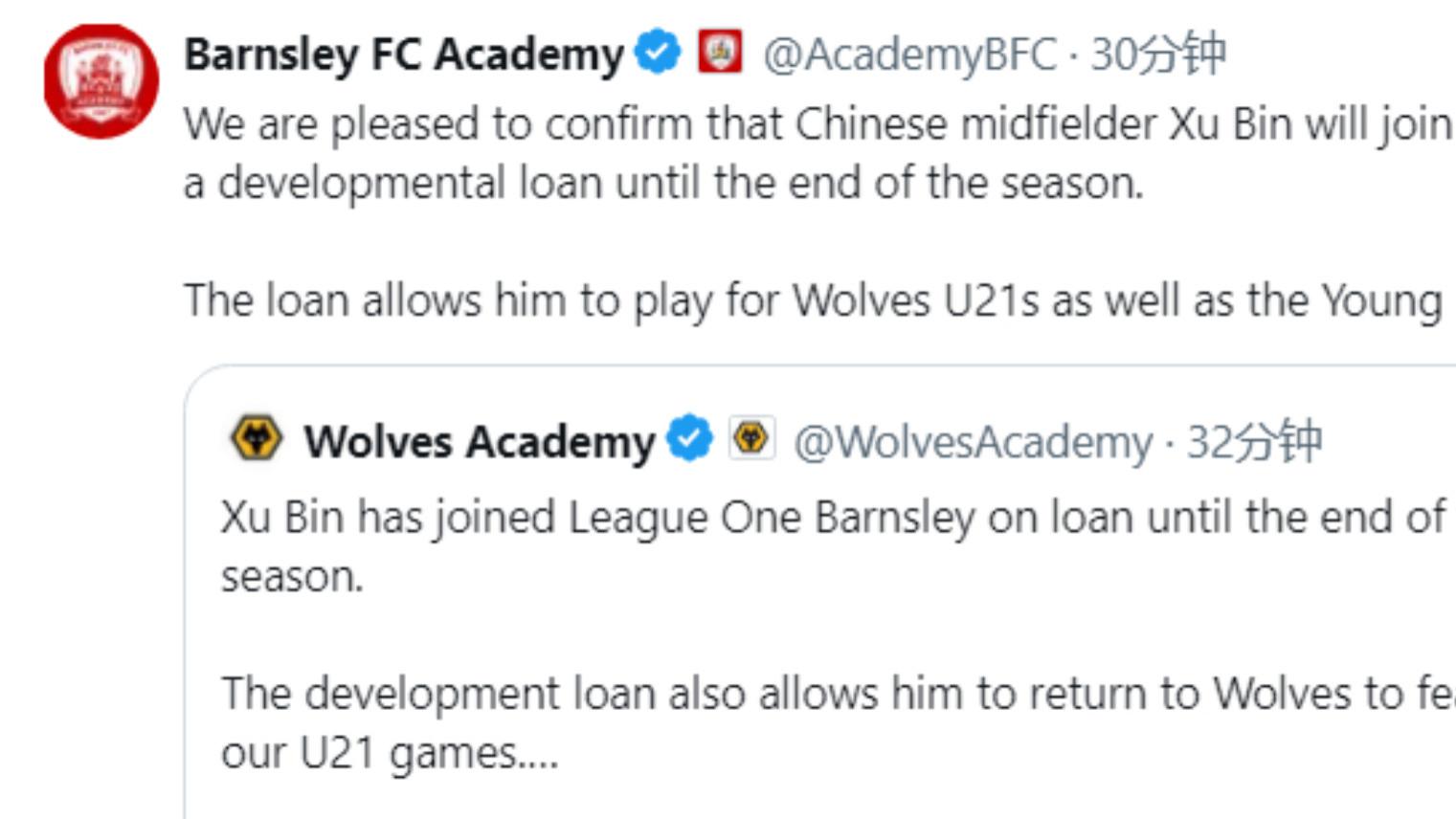Click the "We are pleased to confirm" text line
This screenshot has width=1456, height=819.
(814, 124)
